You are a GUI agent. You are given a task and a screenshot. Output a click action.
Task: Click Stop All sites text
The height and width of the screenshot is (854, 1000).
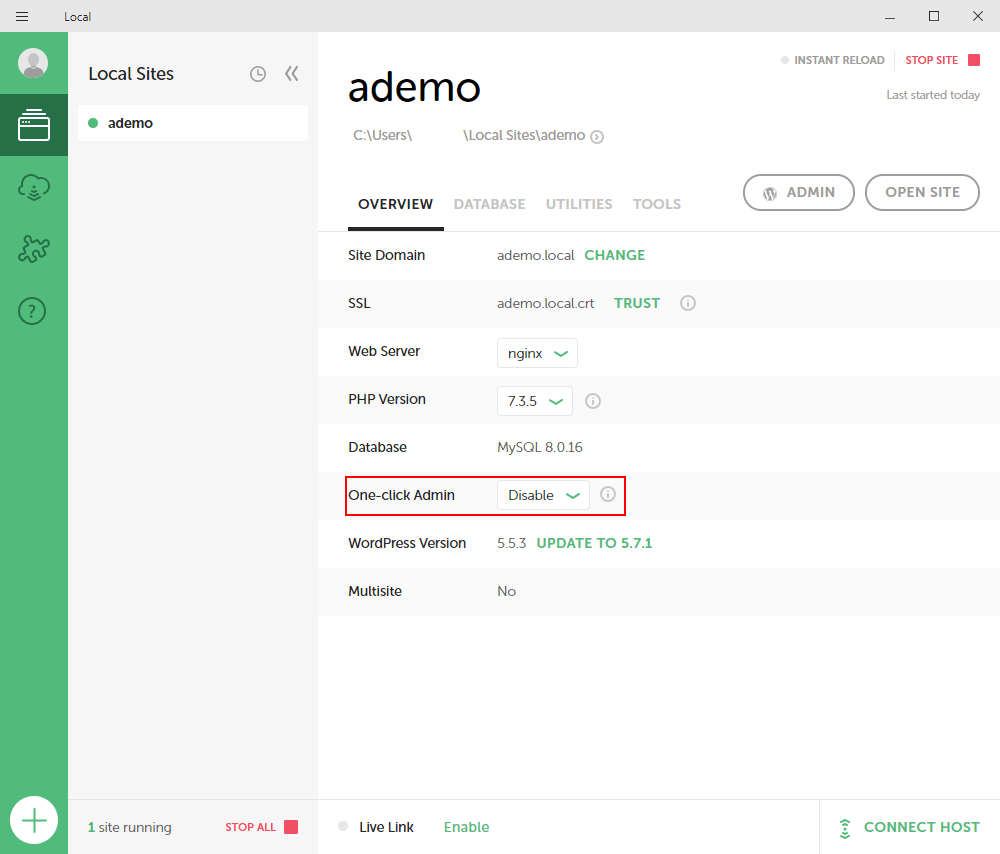251,827
